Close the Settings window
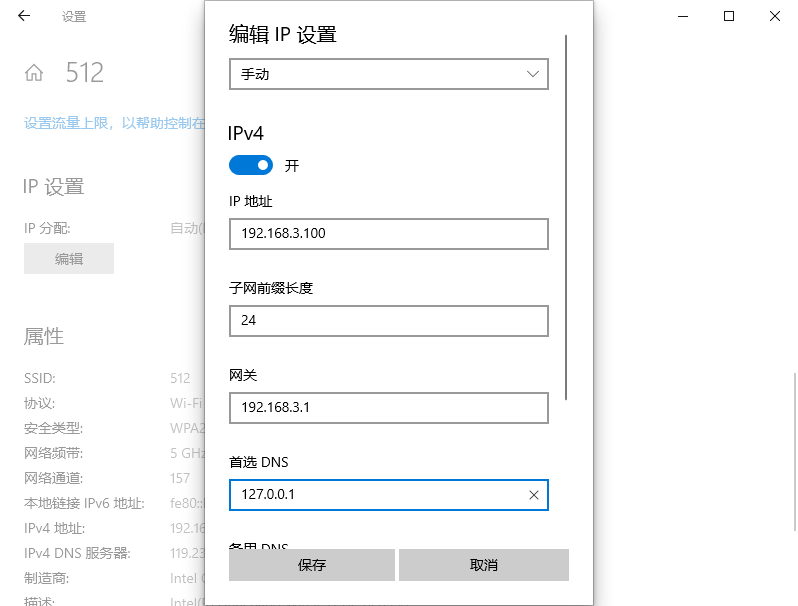Image resolution: width=798 pixels, height=606 pixels. [775, 16]
